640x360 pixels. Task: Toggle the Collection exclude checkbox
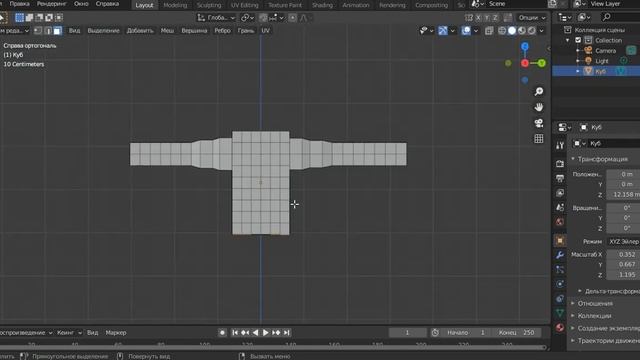pyautogui.click(x=578, y=40)
